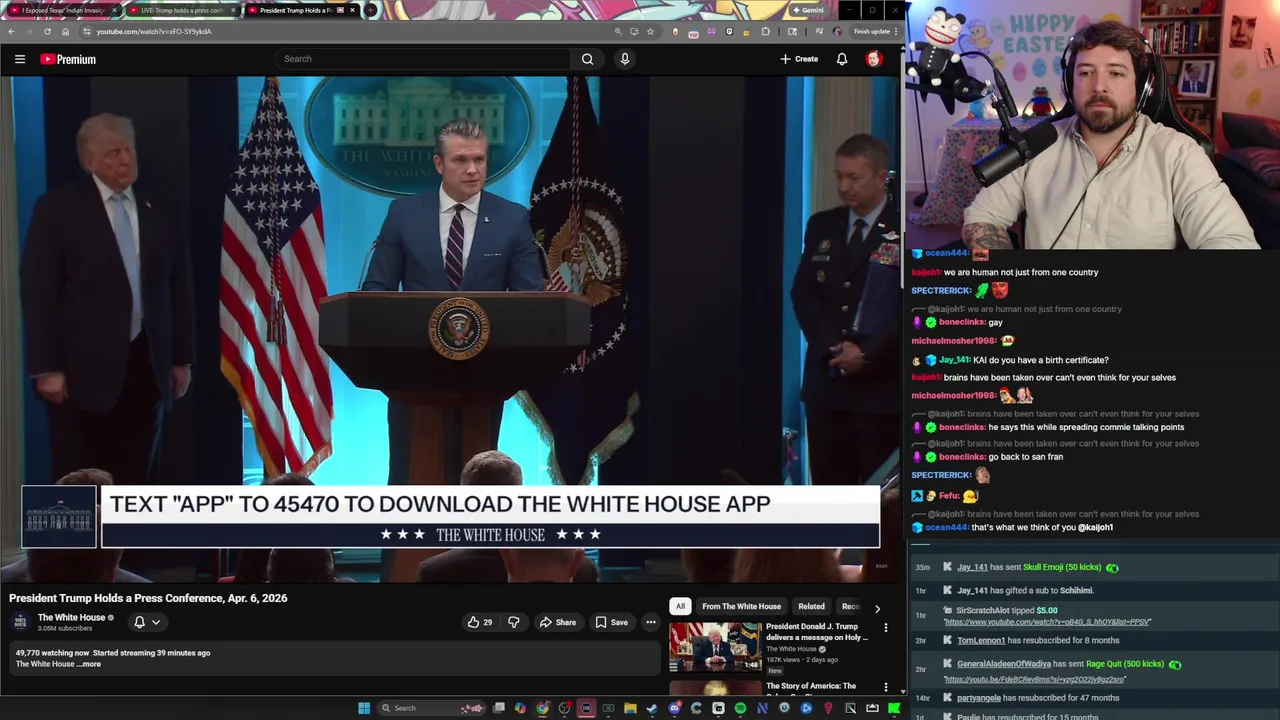Click partyangele resubscribed for 47 months
This screenshot has height=720, width=1280.
pyautogui.click(x=1038, y=698)
